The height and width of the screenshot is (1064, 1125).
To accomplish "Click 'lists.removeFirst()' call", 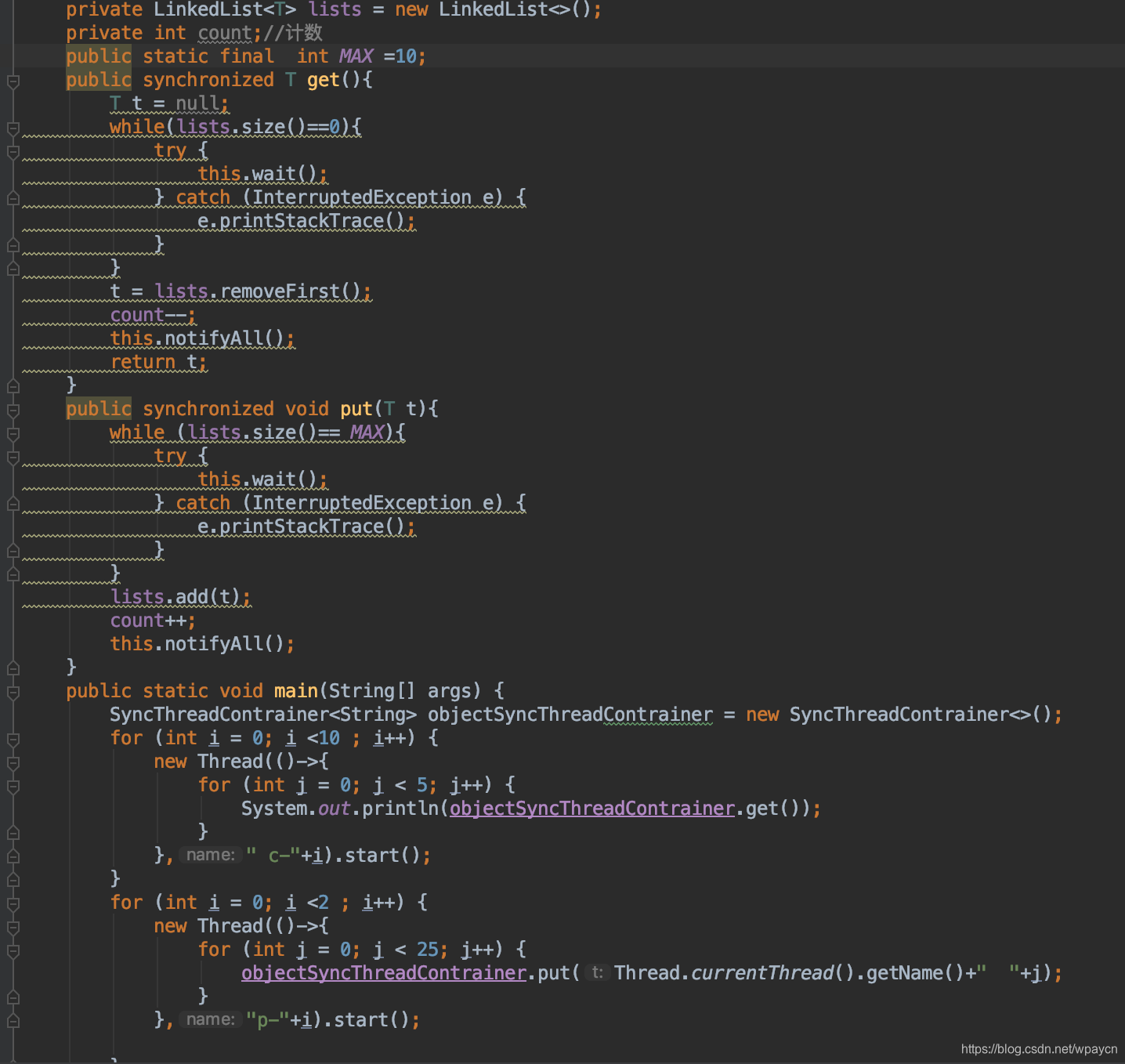I will coord(257,291).
